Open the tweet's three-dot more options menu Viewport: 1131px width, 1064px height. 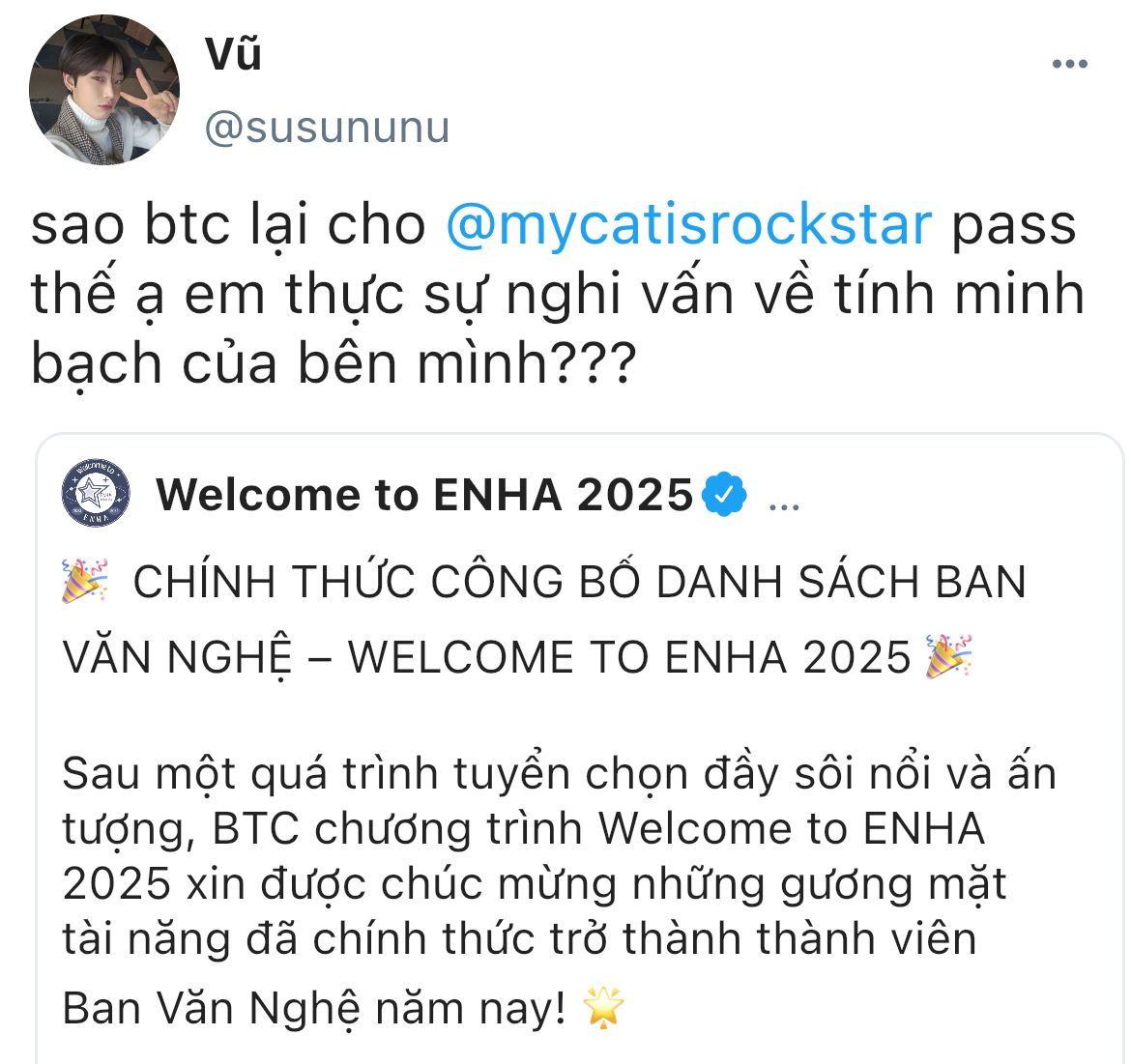point(1069,64)
